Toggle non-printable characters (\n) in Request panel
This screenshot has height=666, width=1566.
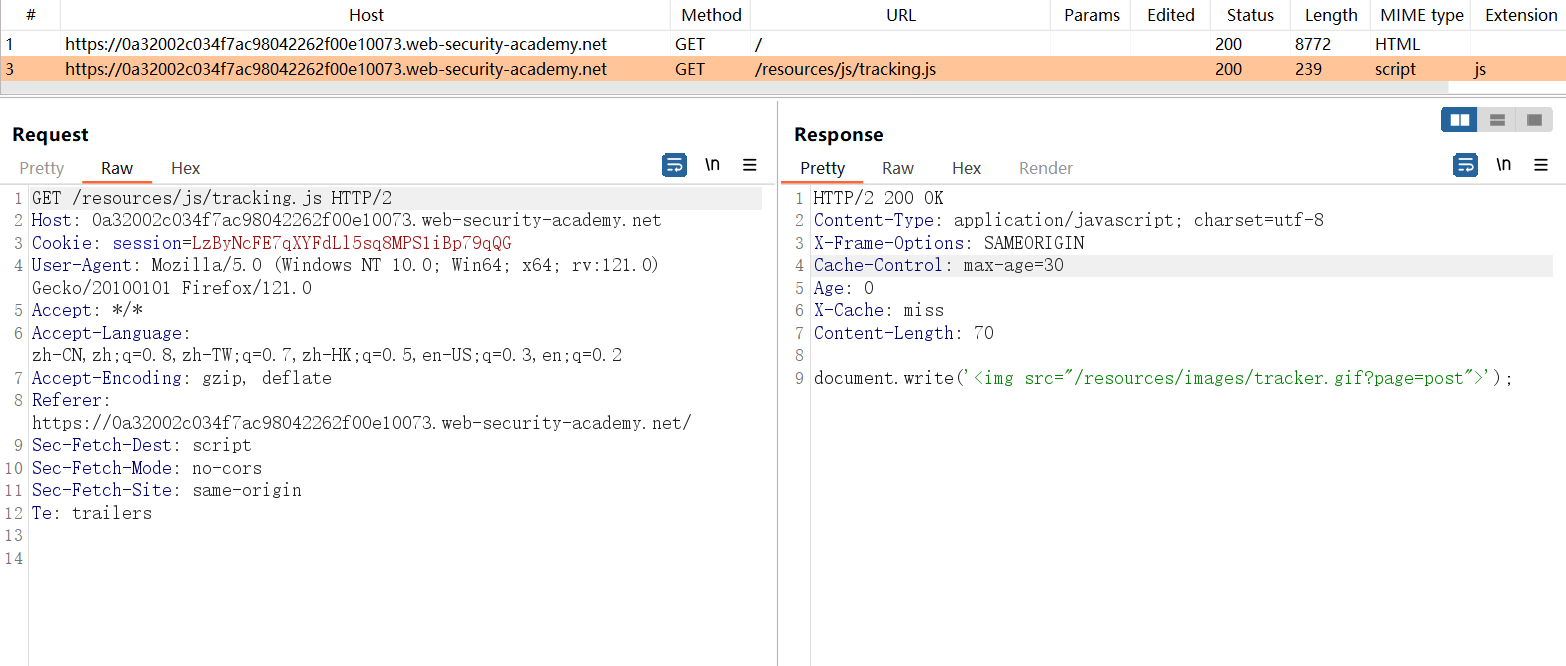712,165
